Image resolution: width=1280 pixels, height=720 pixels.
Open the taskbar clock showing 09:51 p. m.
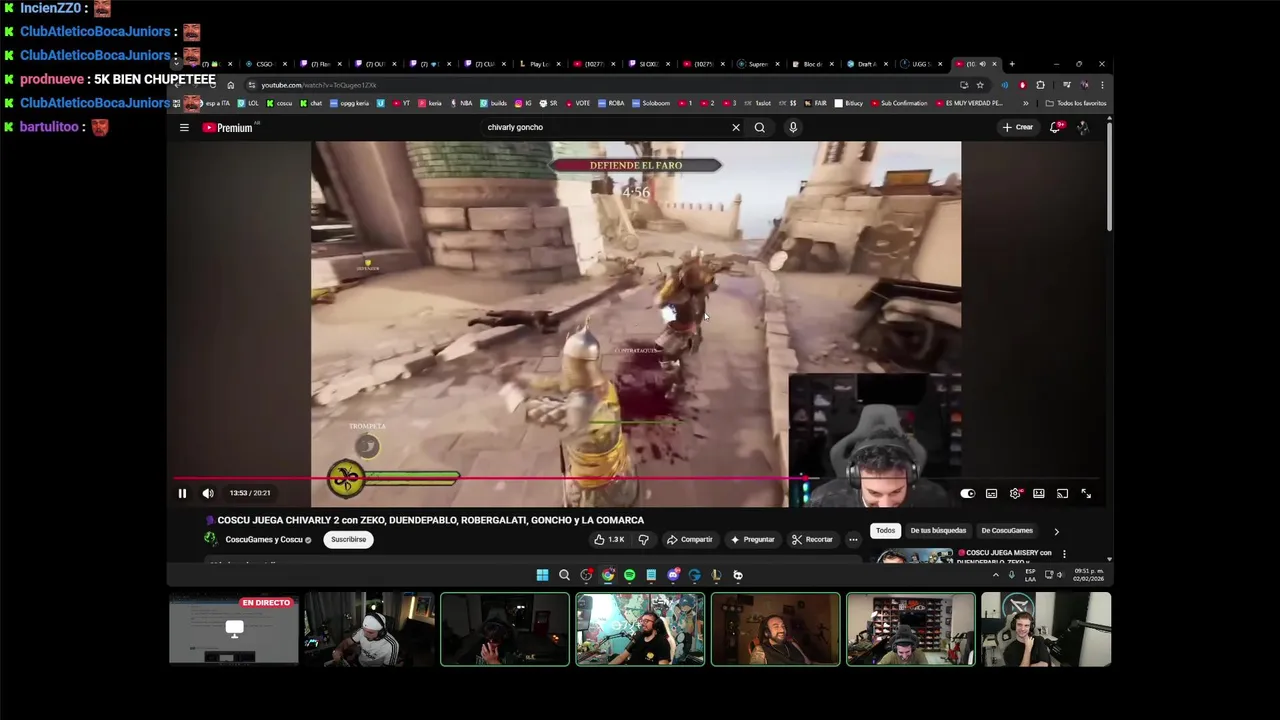(x=1088, y=575)
